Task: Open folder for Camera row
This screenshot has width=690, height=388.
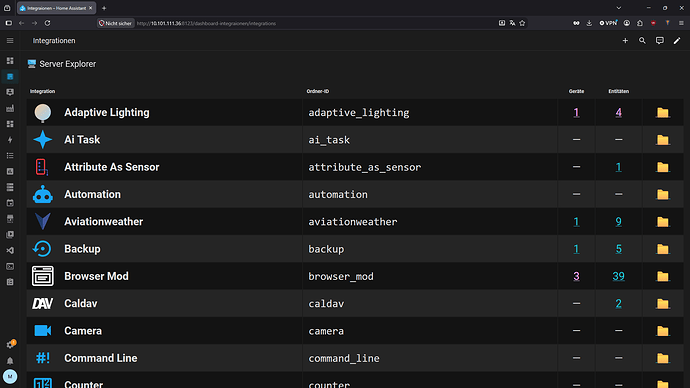Action: point(663,331)
